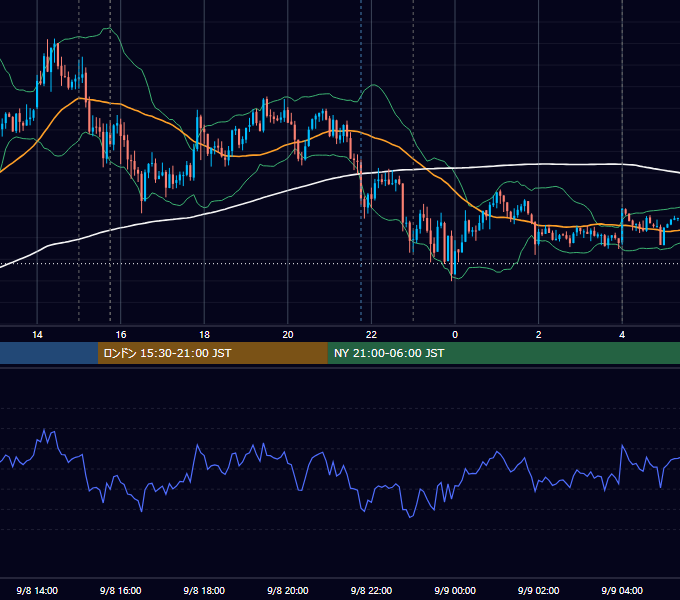Click the 9/8 14:00 time label
Viewport: 680px width, 600px height.
point(37,590)
